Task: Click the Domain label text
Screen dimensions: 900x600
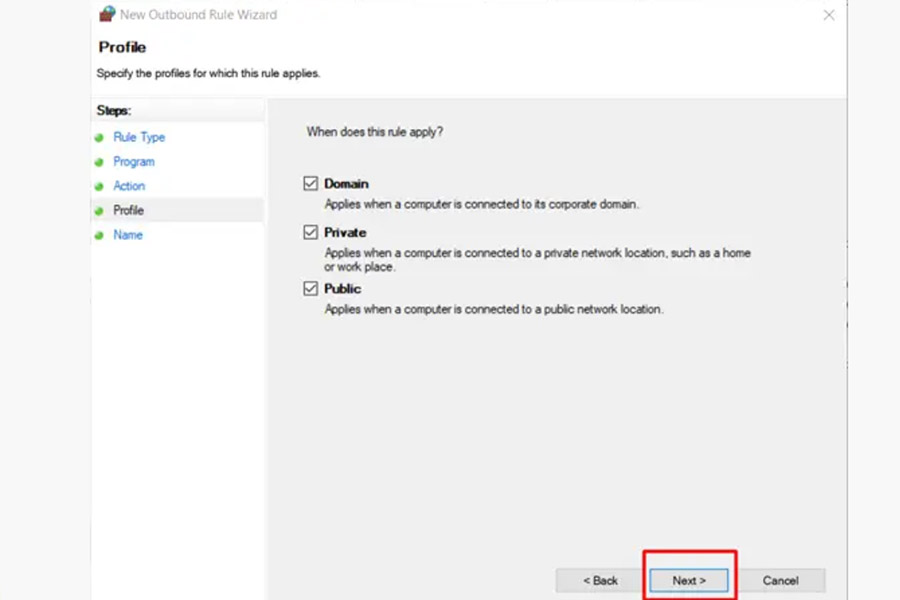Action: click(x=346, y=184)
